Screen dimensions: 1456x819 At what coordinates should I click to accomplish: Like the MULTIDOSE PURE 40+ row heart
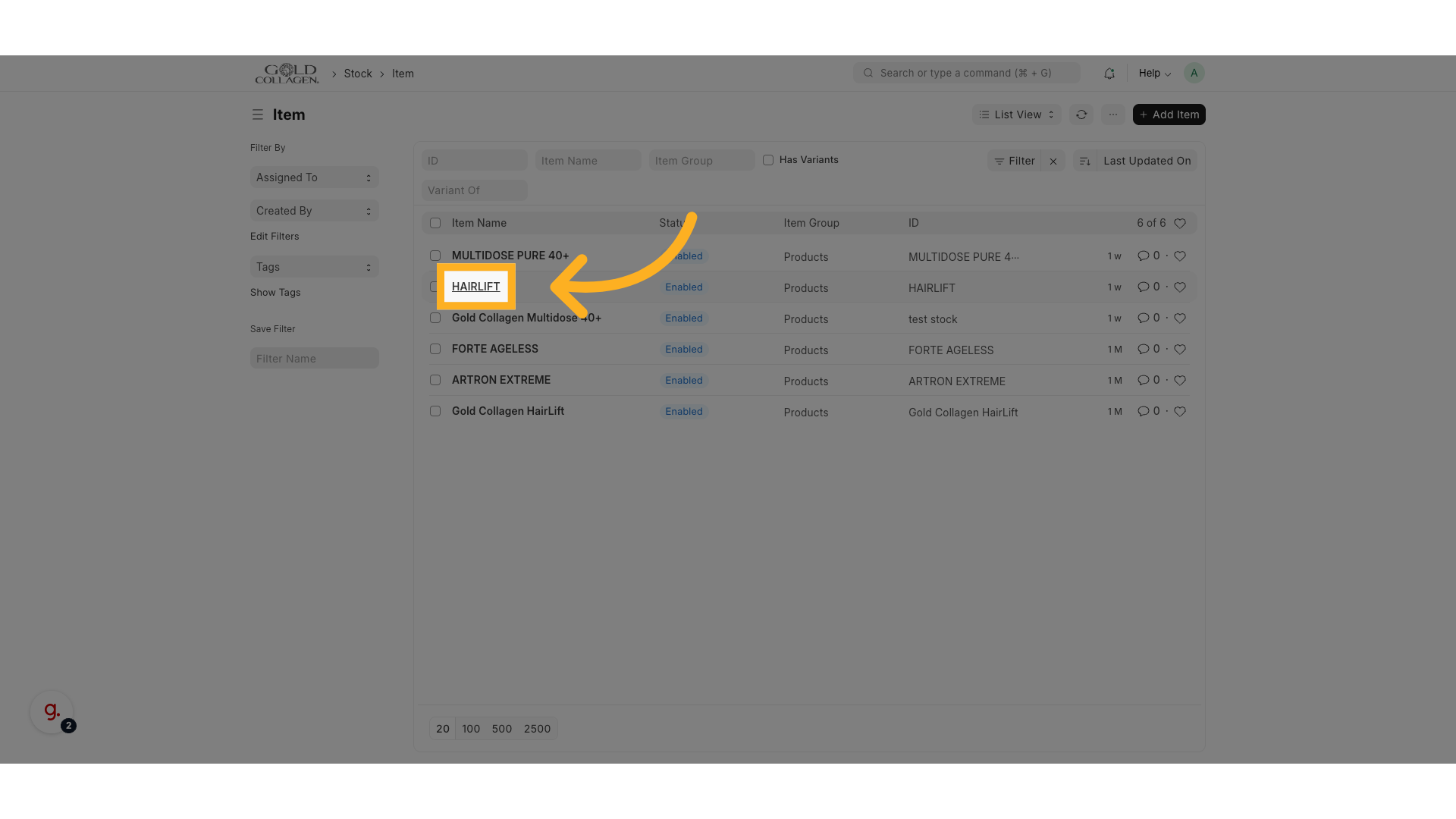tap(1180, 256)
